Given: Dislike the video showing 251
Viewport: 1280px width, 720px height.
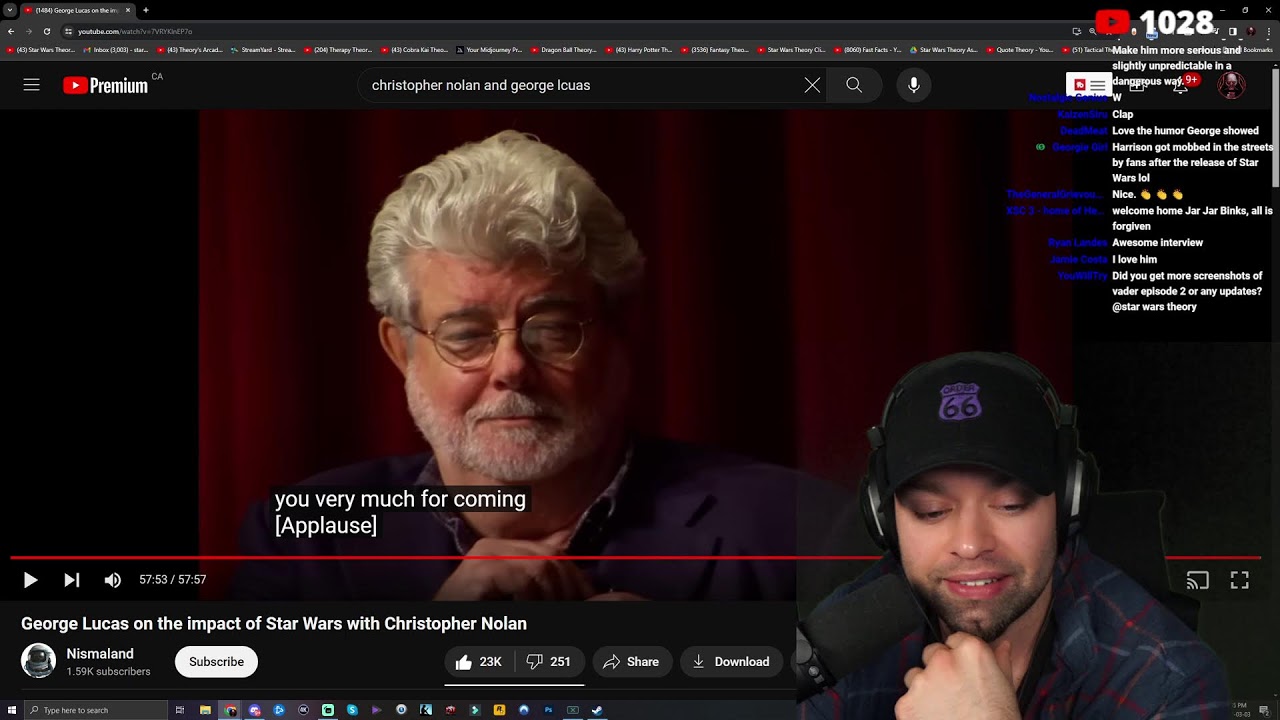Looking at the screenshot, I should coord(549,662).
